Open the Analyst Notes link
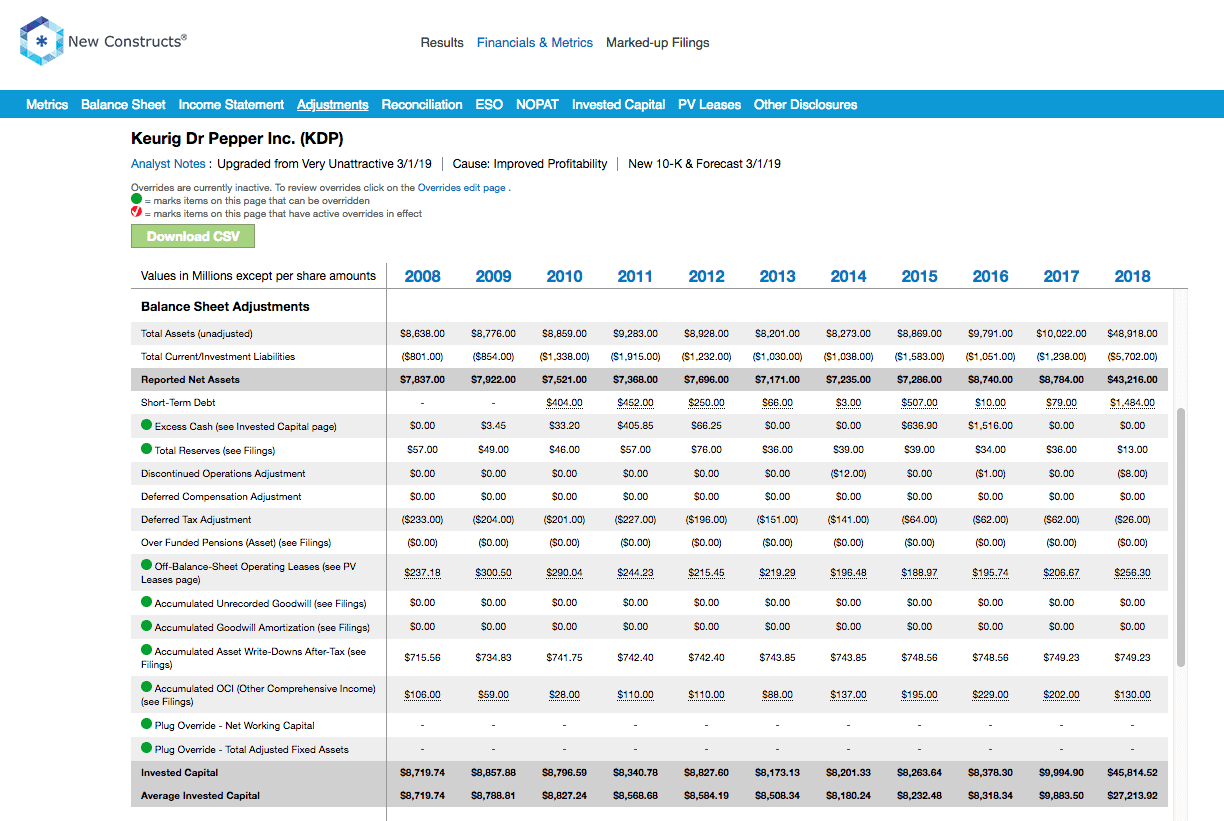This screenshot has height=821, width=1224. coord(168,164)
